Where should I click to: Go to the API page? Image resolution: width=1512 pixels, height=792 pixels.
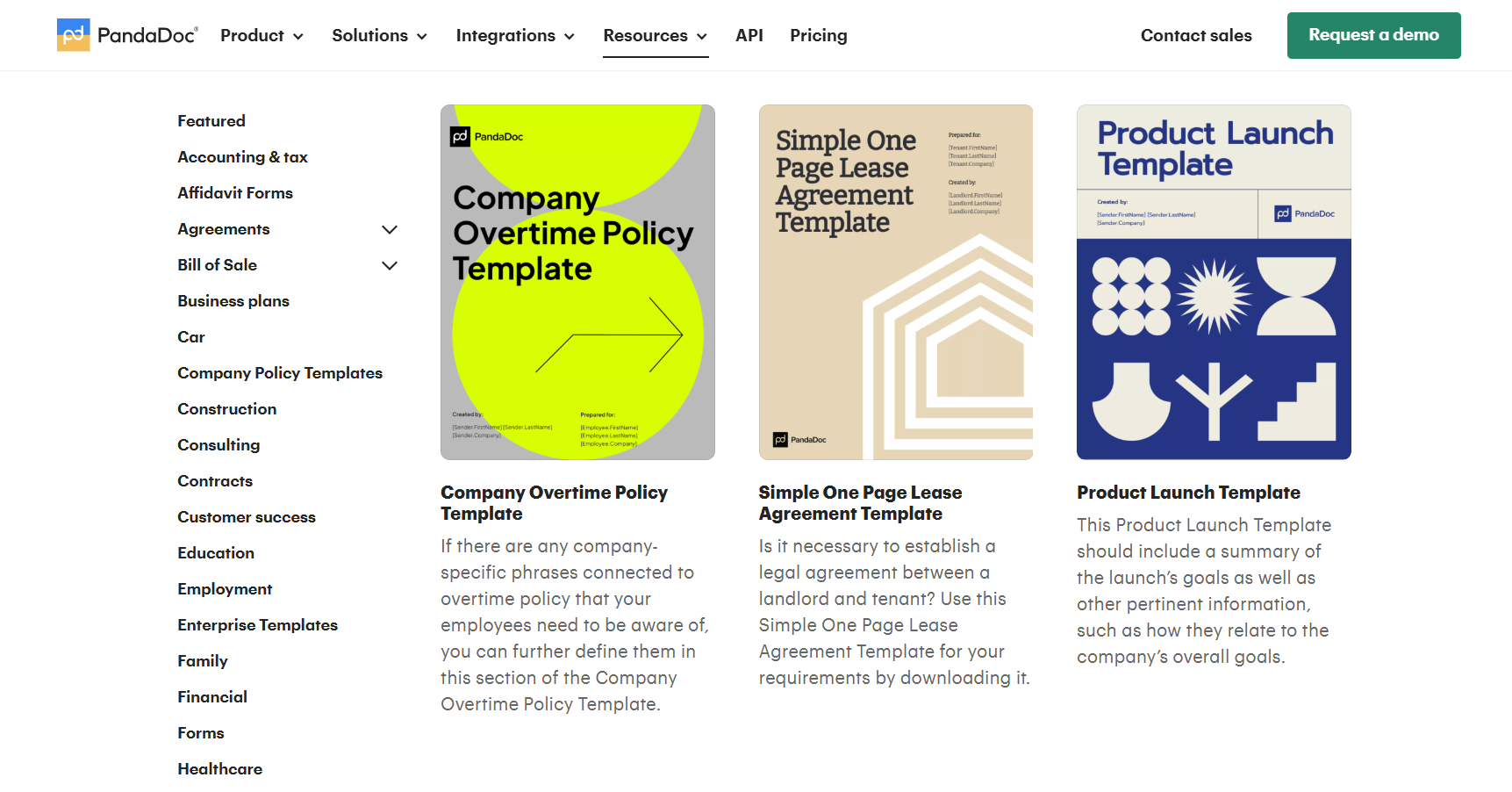pos(749,36)
